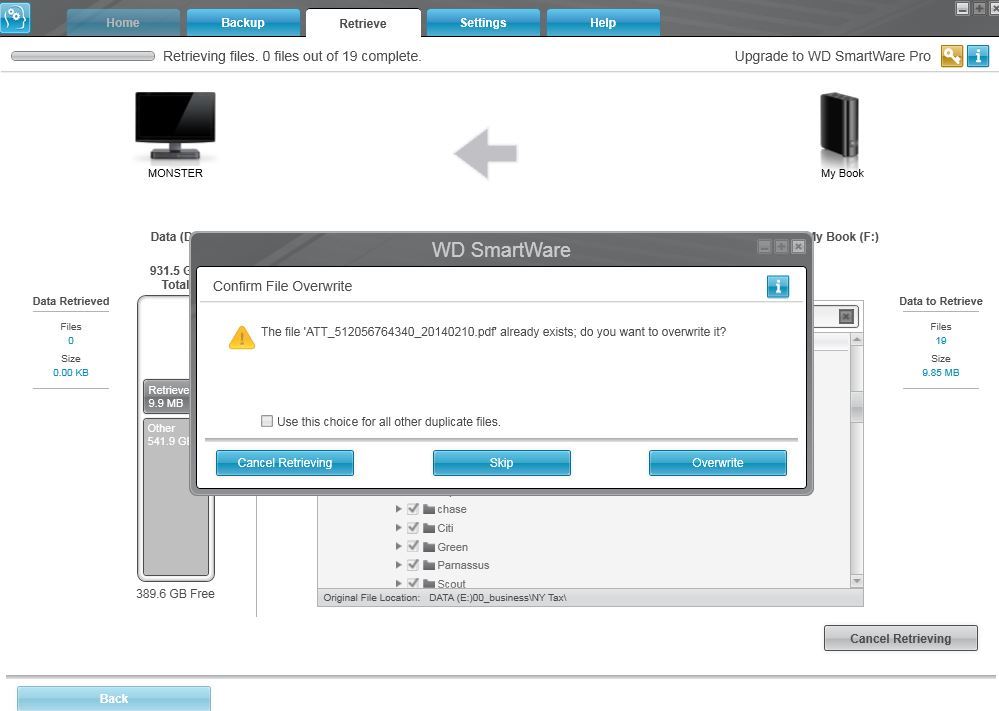Image resolution: width=999 pixels, height=711 pixels.
Task: Close the WD SmartWare dialog
Action: coord(798,247)
